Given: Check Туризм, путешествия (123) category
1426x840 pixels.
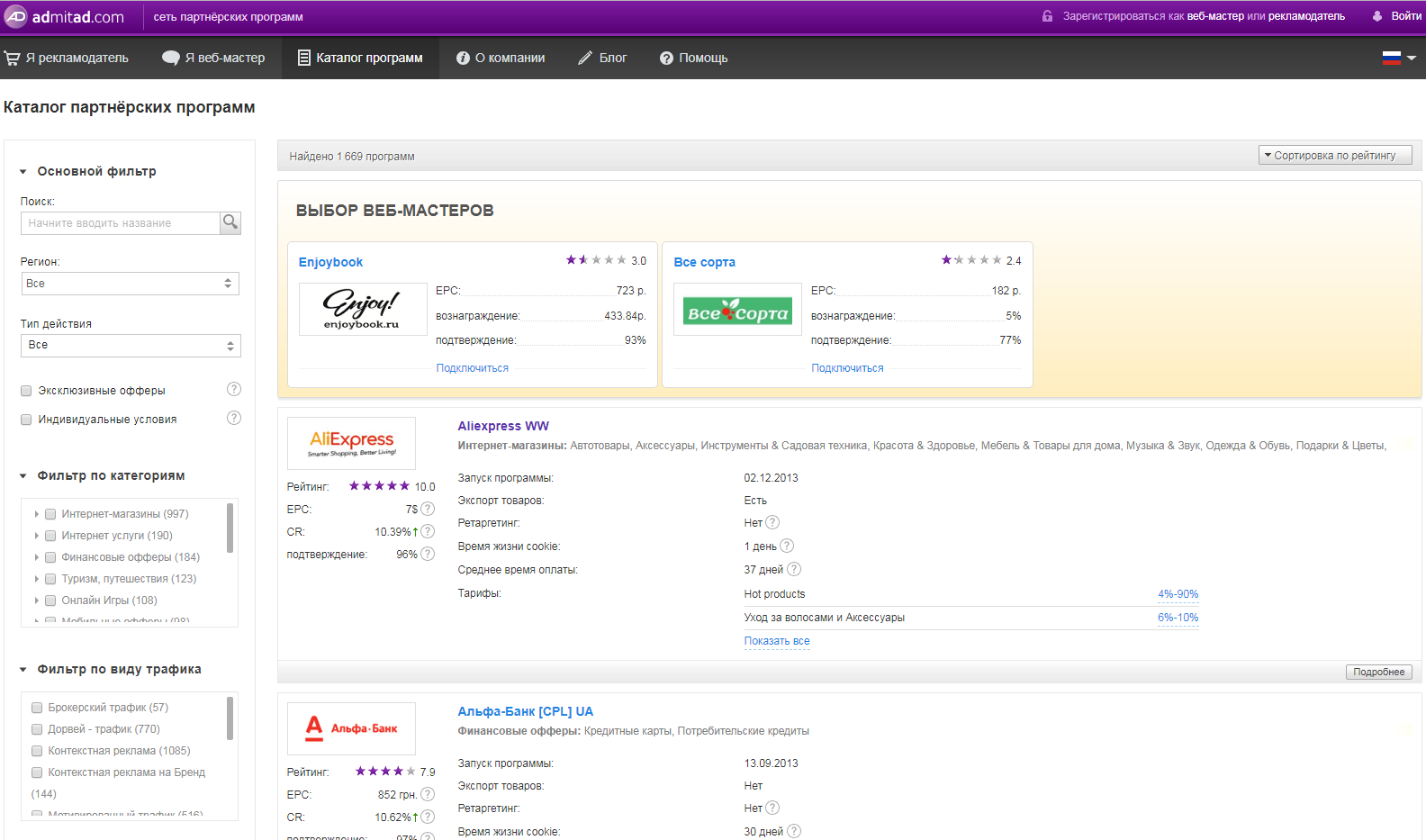Looking at the screenshot, I should pyautogui.click(x=50, y=579).
